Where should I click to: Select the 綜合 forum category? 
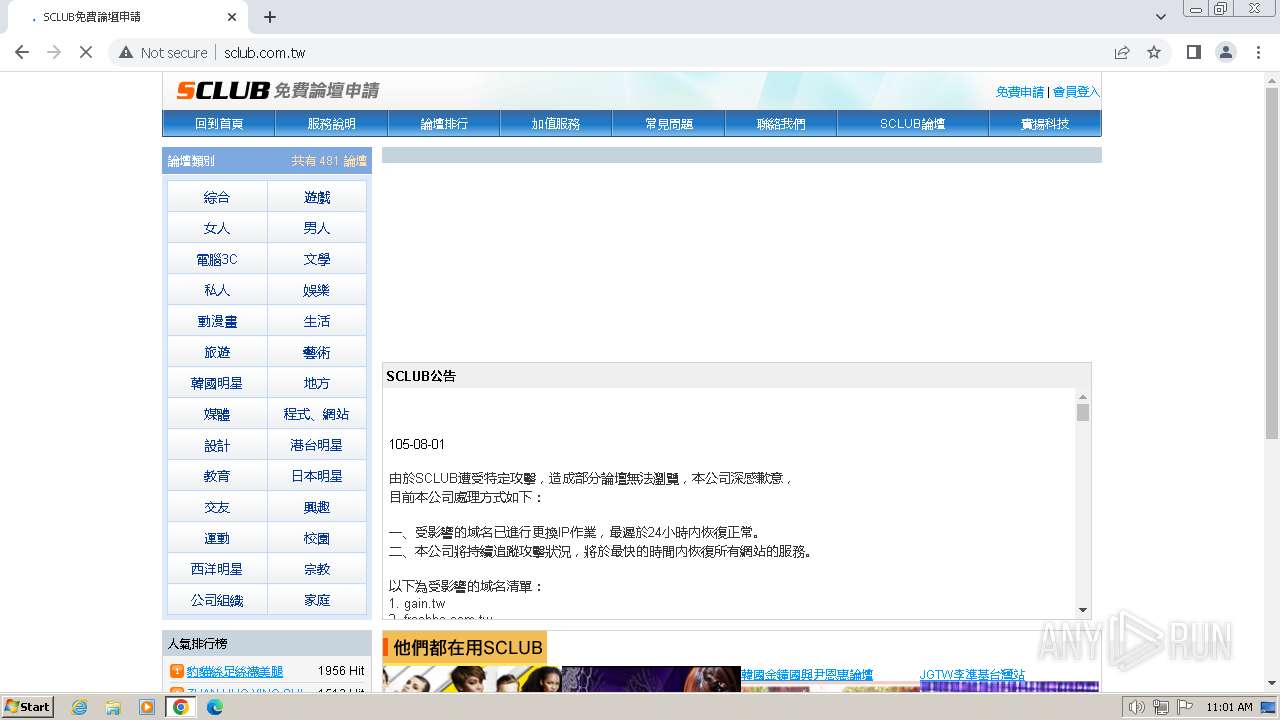click(x=217, y=197)
